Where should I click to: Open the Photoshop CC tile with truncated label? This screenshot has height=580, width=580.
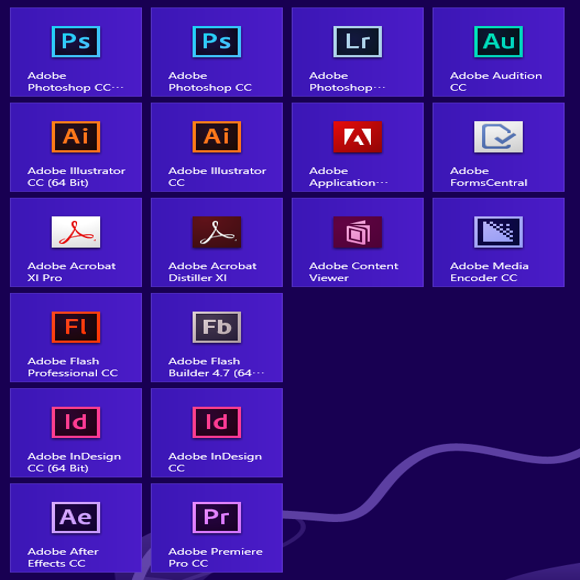[x=76, y=52]
